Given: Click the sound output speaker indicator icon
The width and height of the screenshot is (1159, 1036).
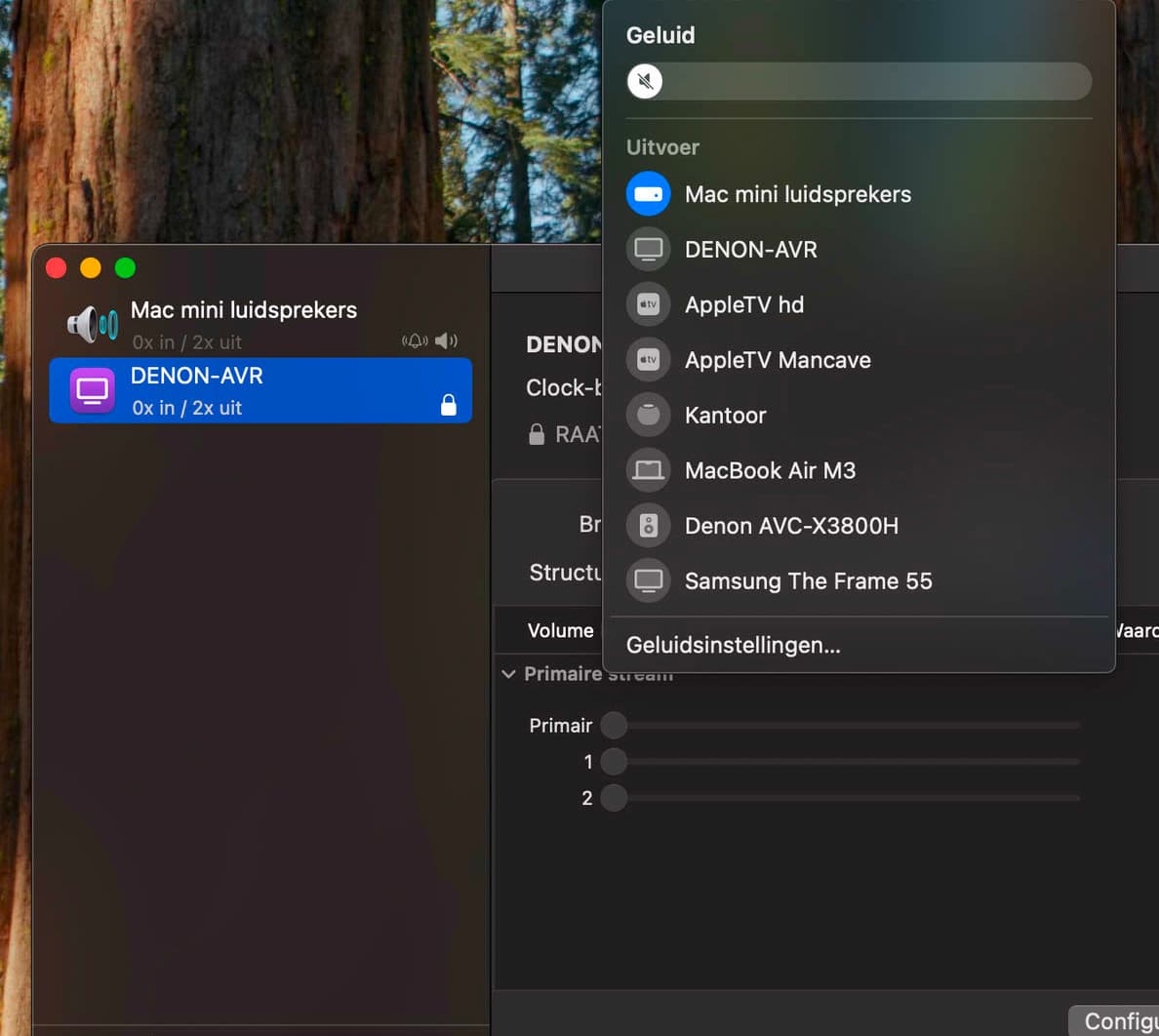Looking at the screenshot, I should pyautogui.click(x=447, y=340).
